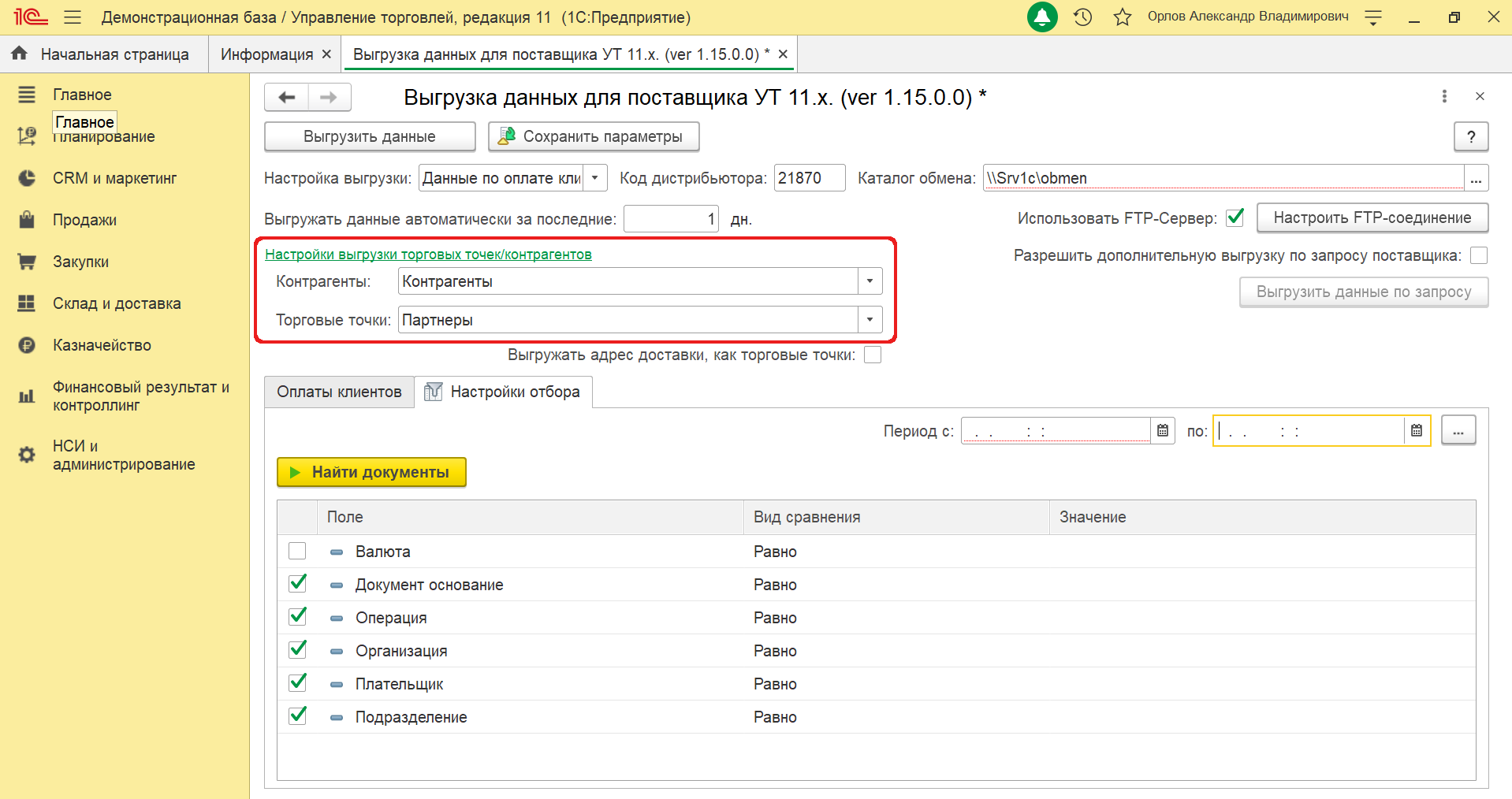1512x799 pixels.
Task: Click the Поле column header
Action: [x=531, y=517]
